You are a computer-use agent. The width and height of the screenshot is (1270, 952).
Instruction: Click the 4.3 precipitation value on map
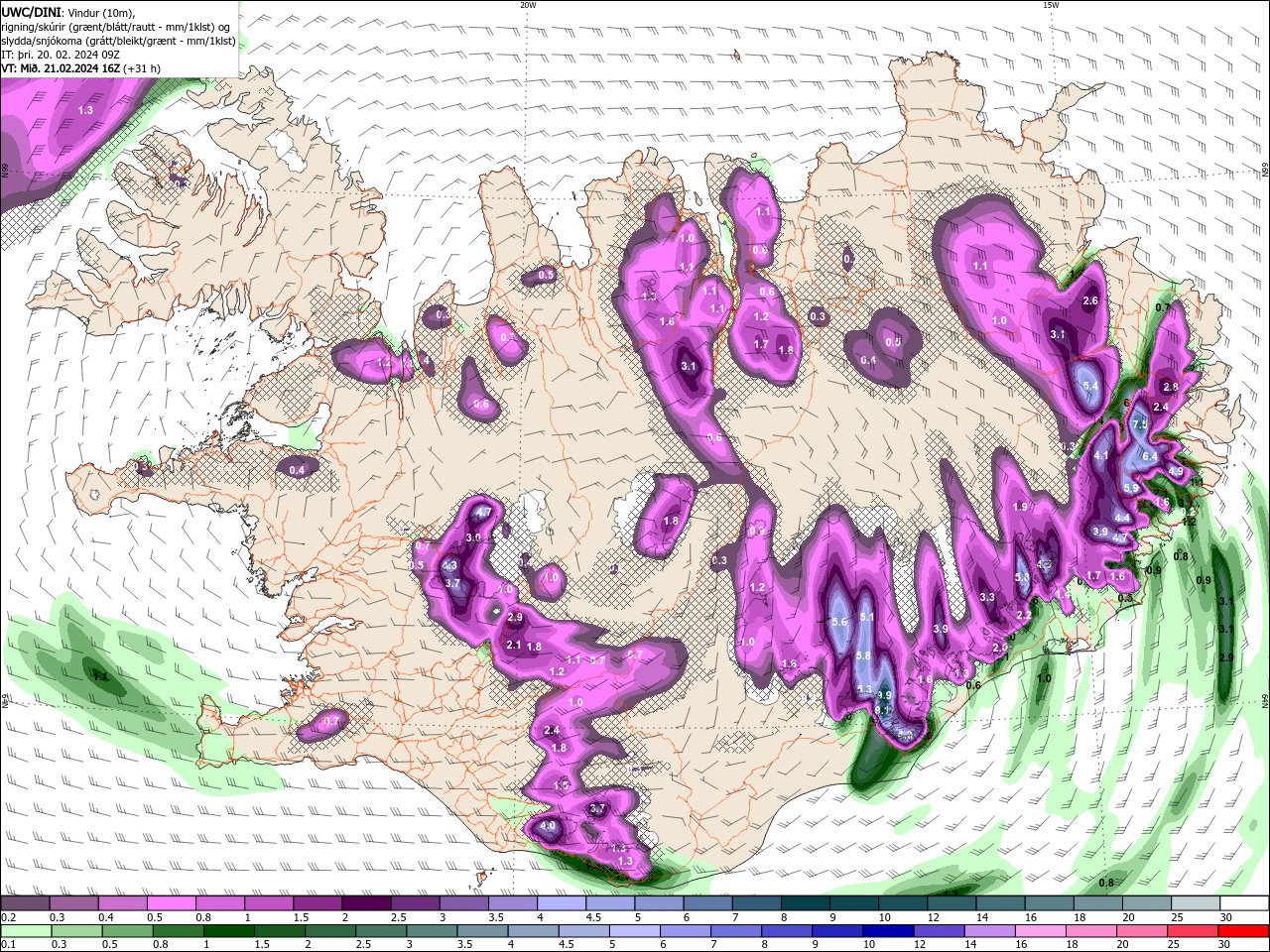tap(449, 566)
